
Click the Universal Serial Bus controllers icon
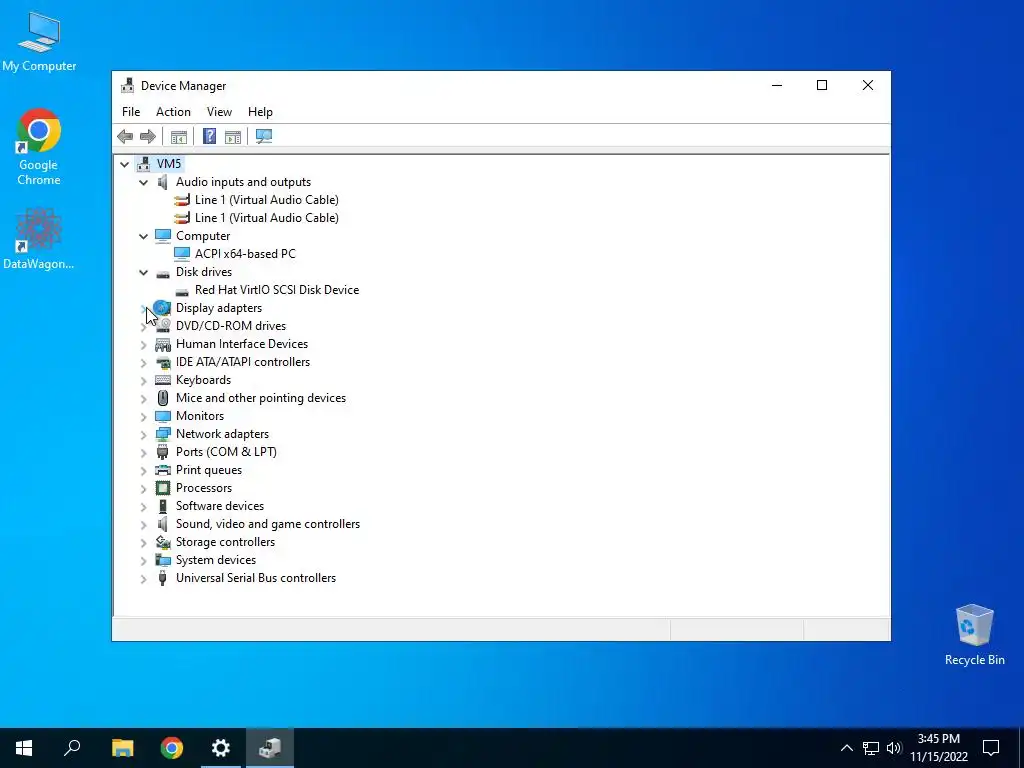click(163, 578)
